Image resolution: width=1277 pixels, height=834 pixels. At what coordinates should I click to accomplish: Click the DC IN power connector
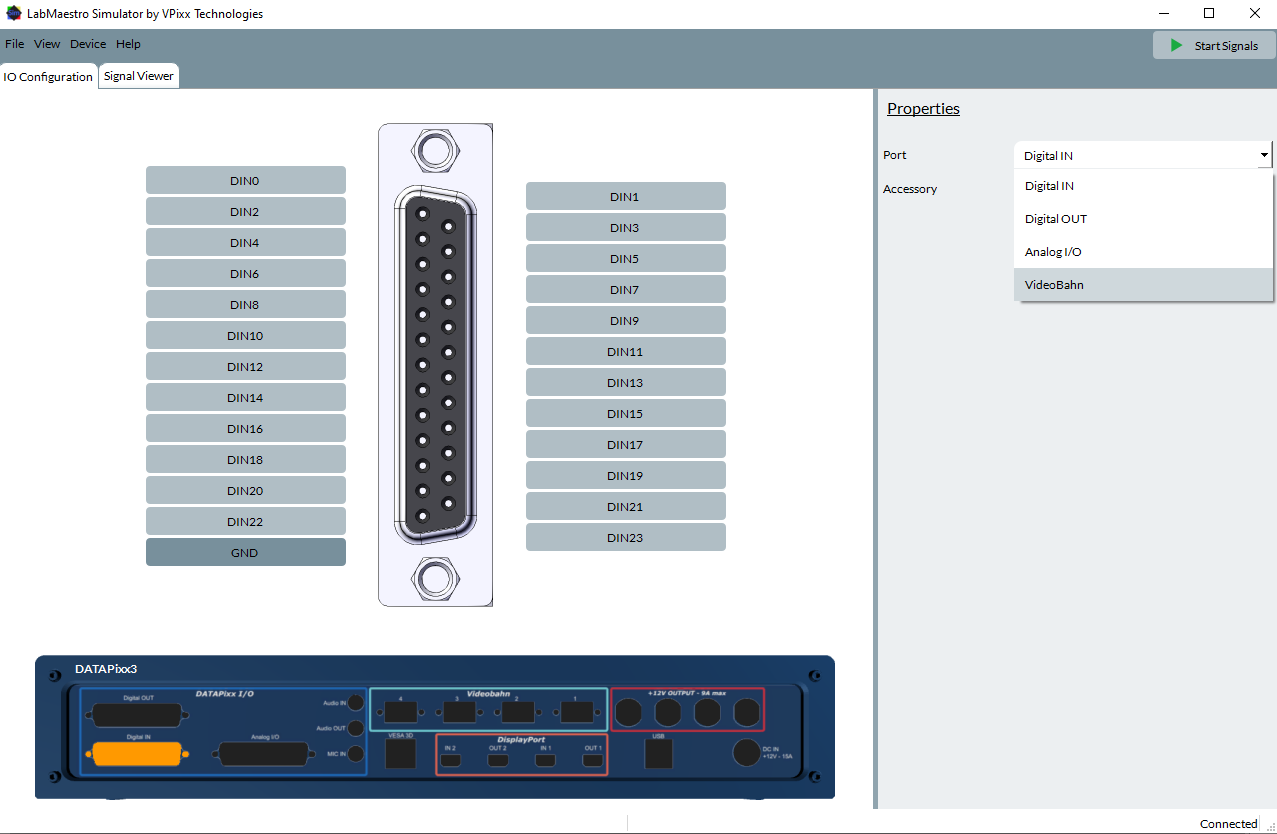747,753
